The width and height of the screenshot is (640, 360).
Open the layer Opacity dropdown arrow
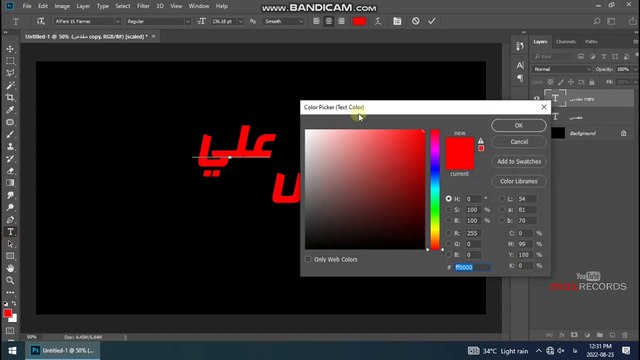tap(635, 69)
